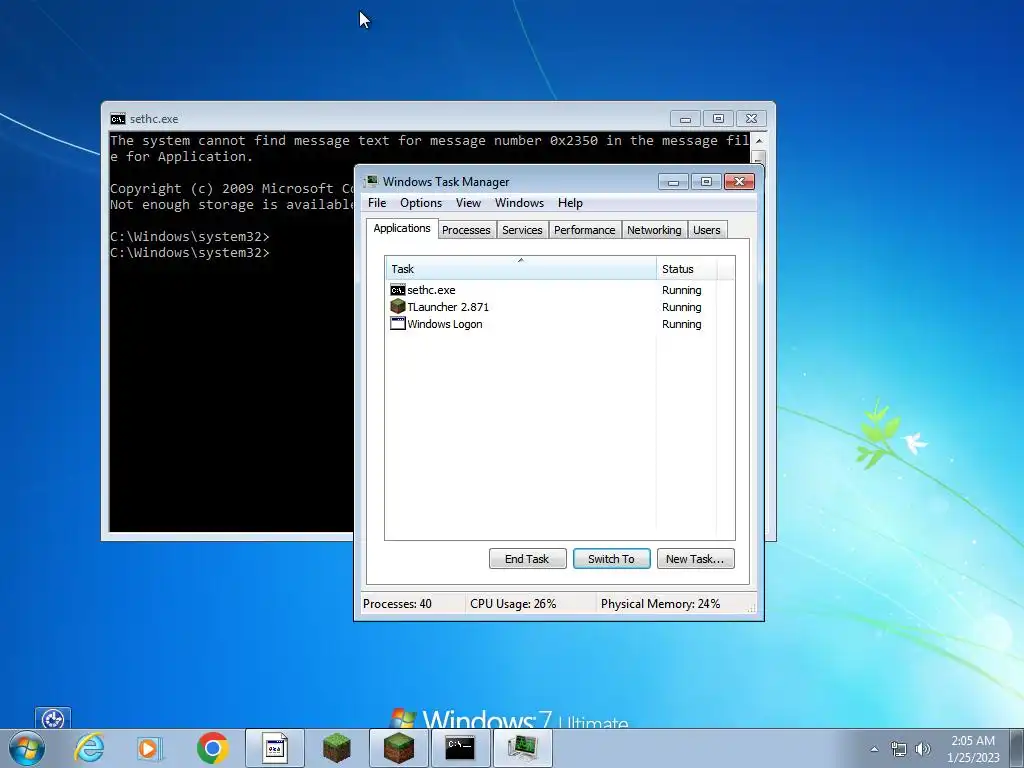Open the Options menu in Task Manager

pyautogui.click(x=421, y=203)
